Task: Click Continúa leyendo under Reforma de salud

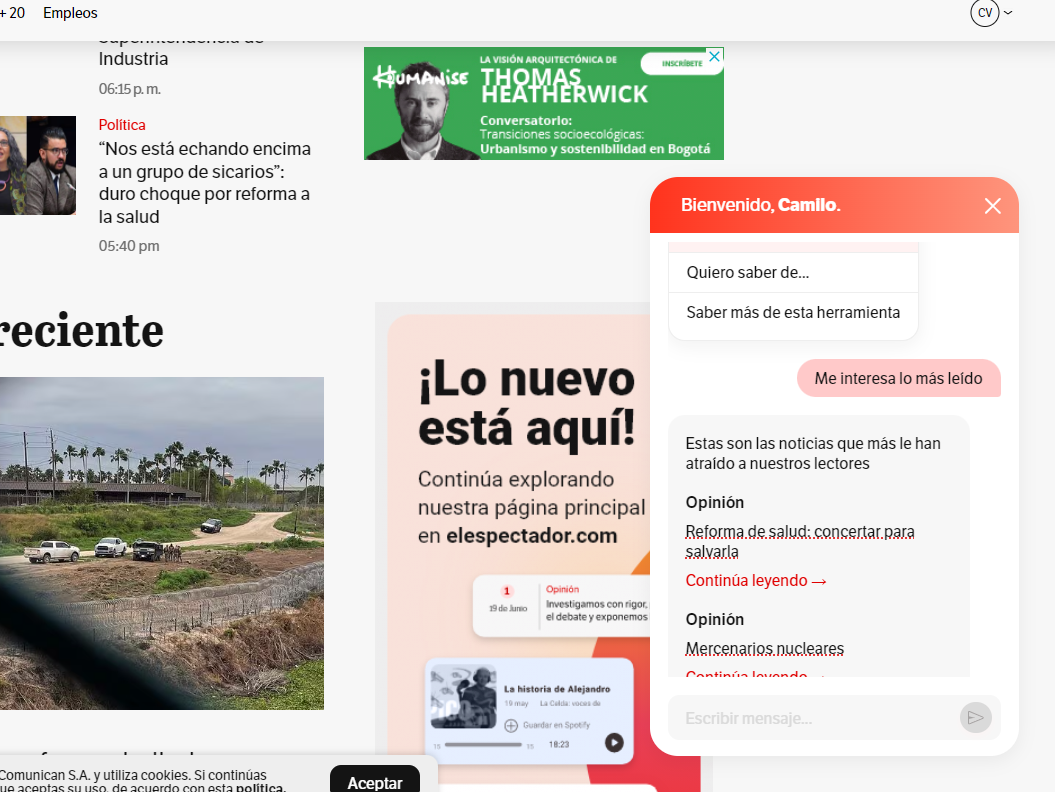Action: click(756, 581)
